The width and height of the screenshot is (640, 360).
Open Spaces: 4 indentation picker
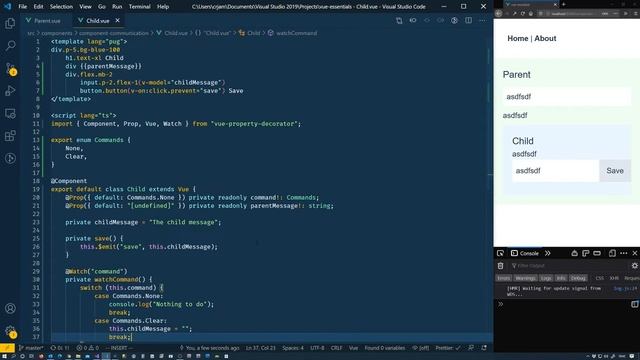(293, 348)
